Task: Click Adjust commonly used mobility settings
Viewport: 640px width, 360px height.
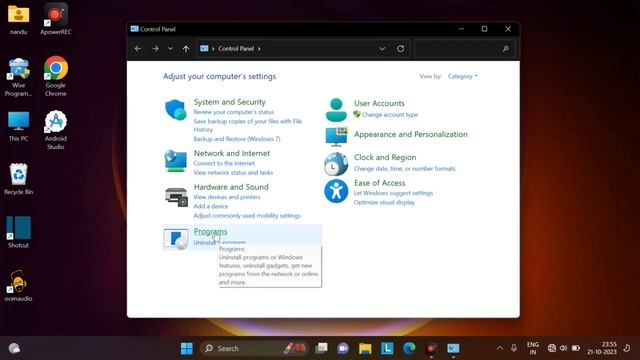Action: click(247, 216)
